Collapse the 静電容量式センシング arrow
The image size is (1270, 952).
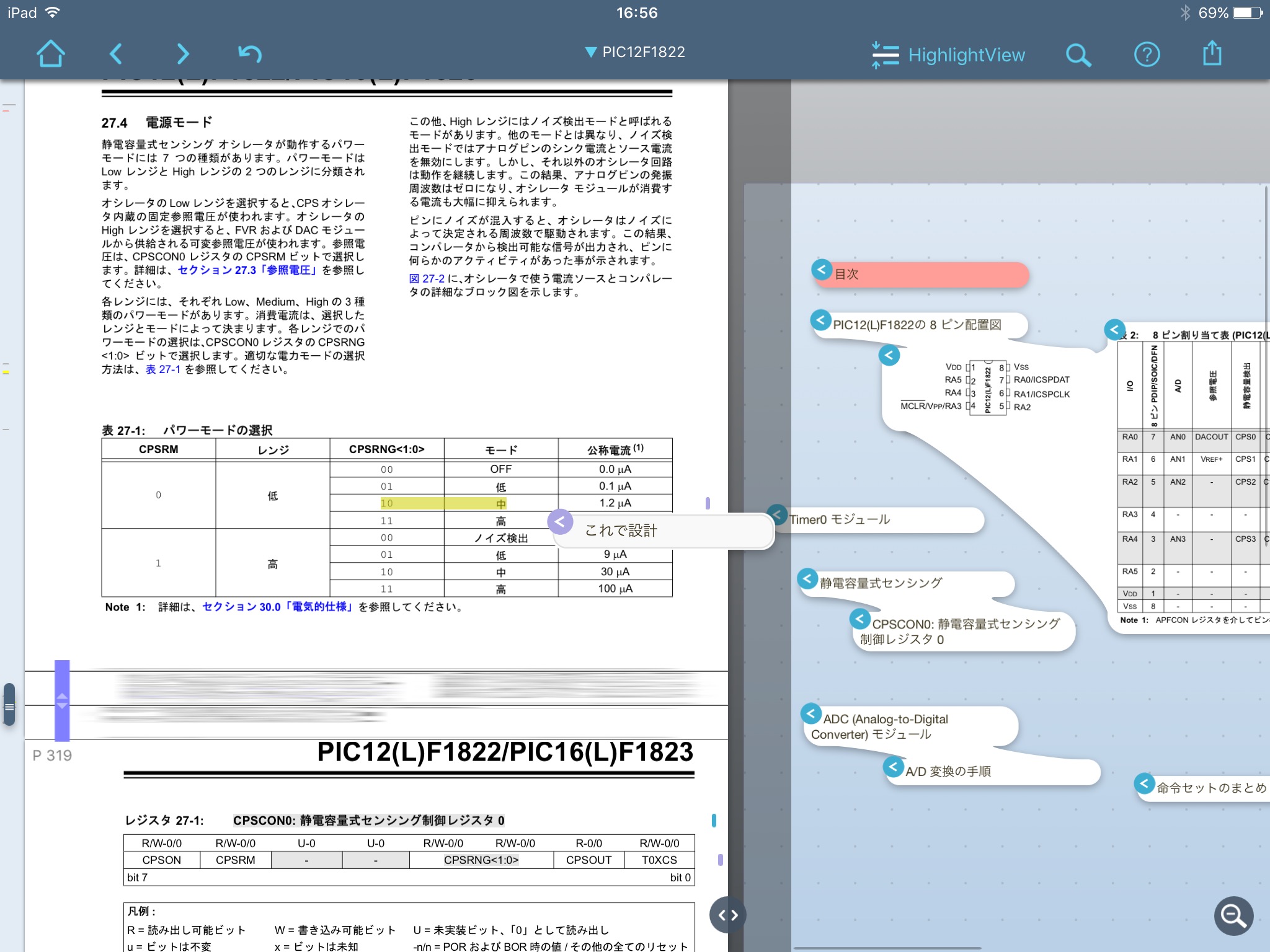(x=807, y=579)
